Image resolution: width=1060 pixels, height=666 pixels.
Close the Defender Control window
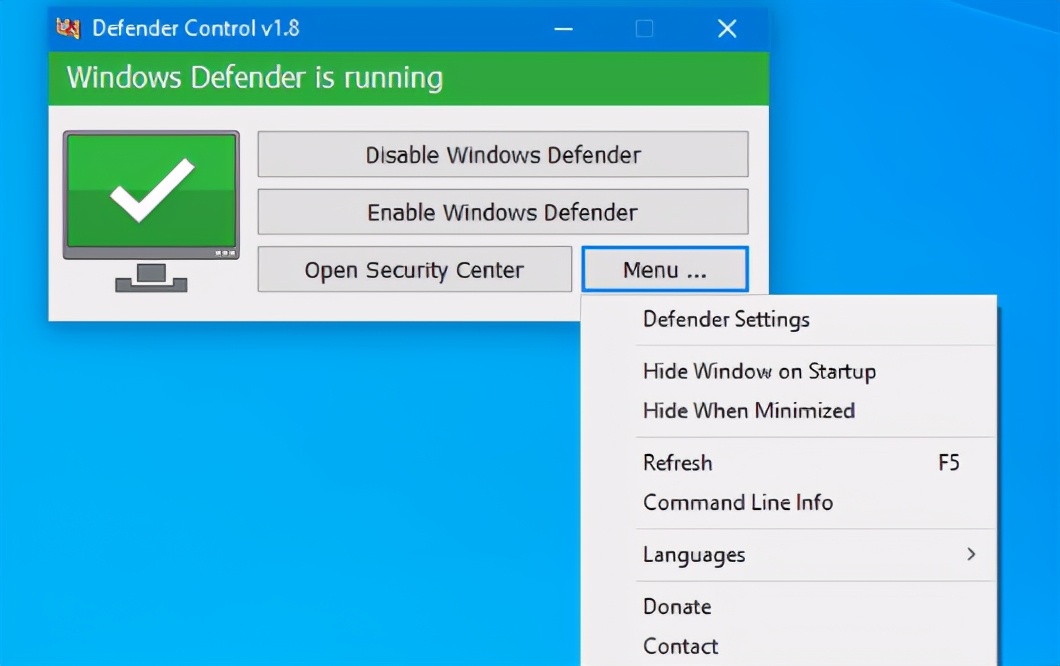tap(727, 28)
